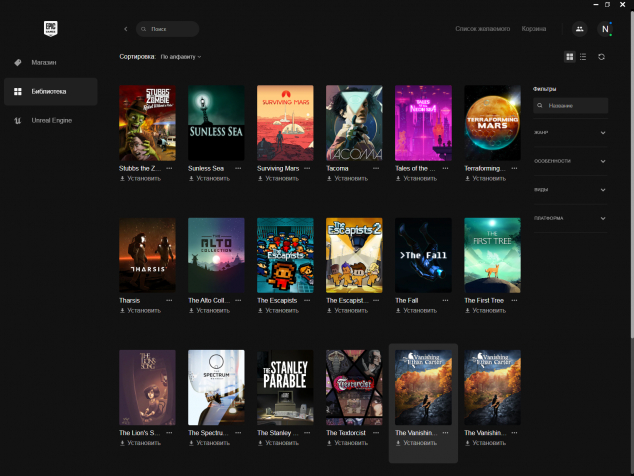Open more options for The Stanley Parable
The image size is (634, 476).
click(307, 433)
